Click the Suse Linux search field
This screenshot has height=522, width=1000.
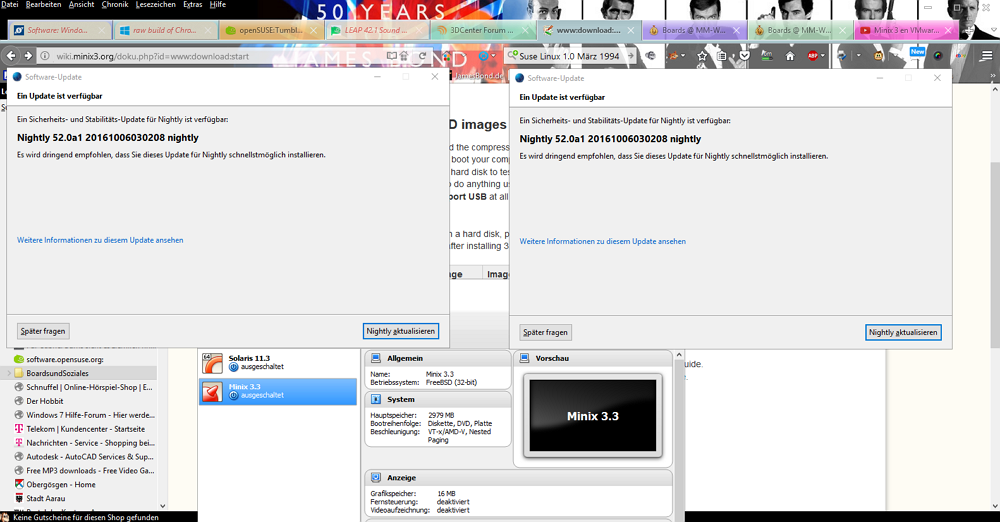click(x=571, y=56)
